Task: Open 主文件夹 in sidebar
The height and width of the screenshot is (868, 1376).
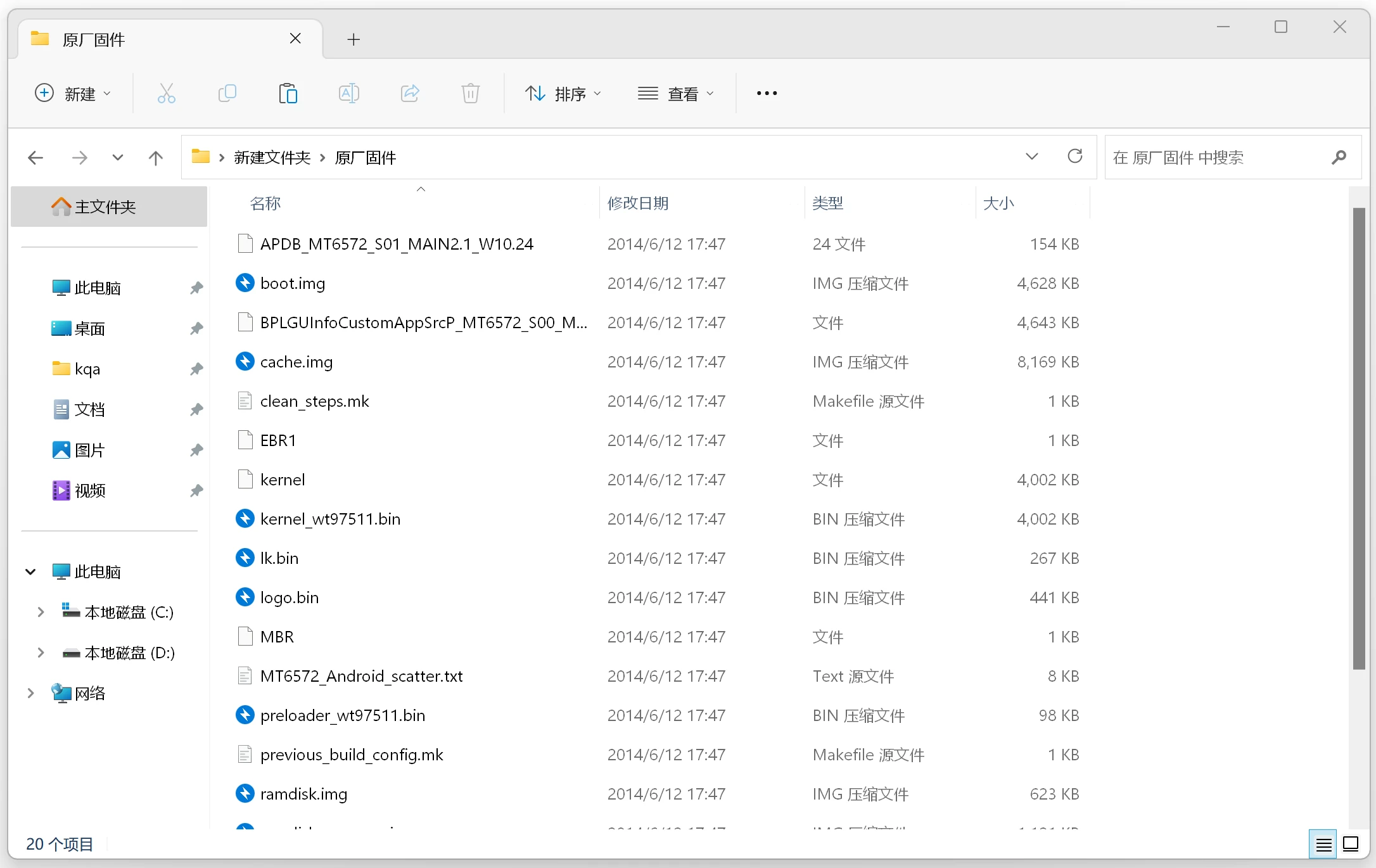Action: [x=109, y=207]
